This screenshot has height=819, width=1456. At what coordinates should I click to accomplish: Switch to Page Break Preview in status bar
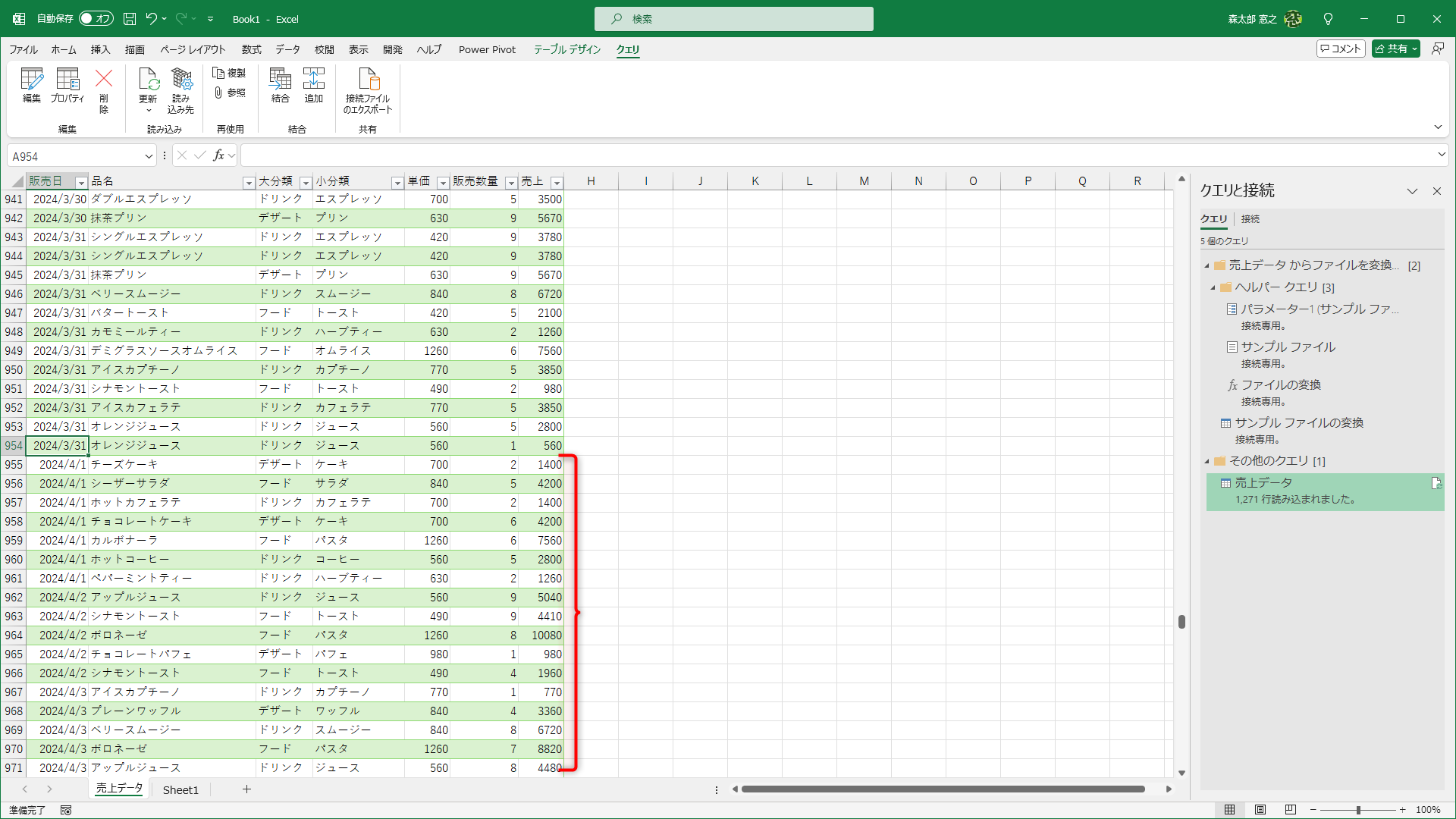(x=1291, y=809)
